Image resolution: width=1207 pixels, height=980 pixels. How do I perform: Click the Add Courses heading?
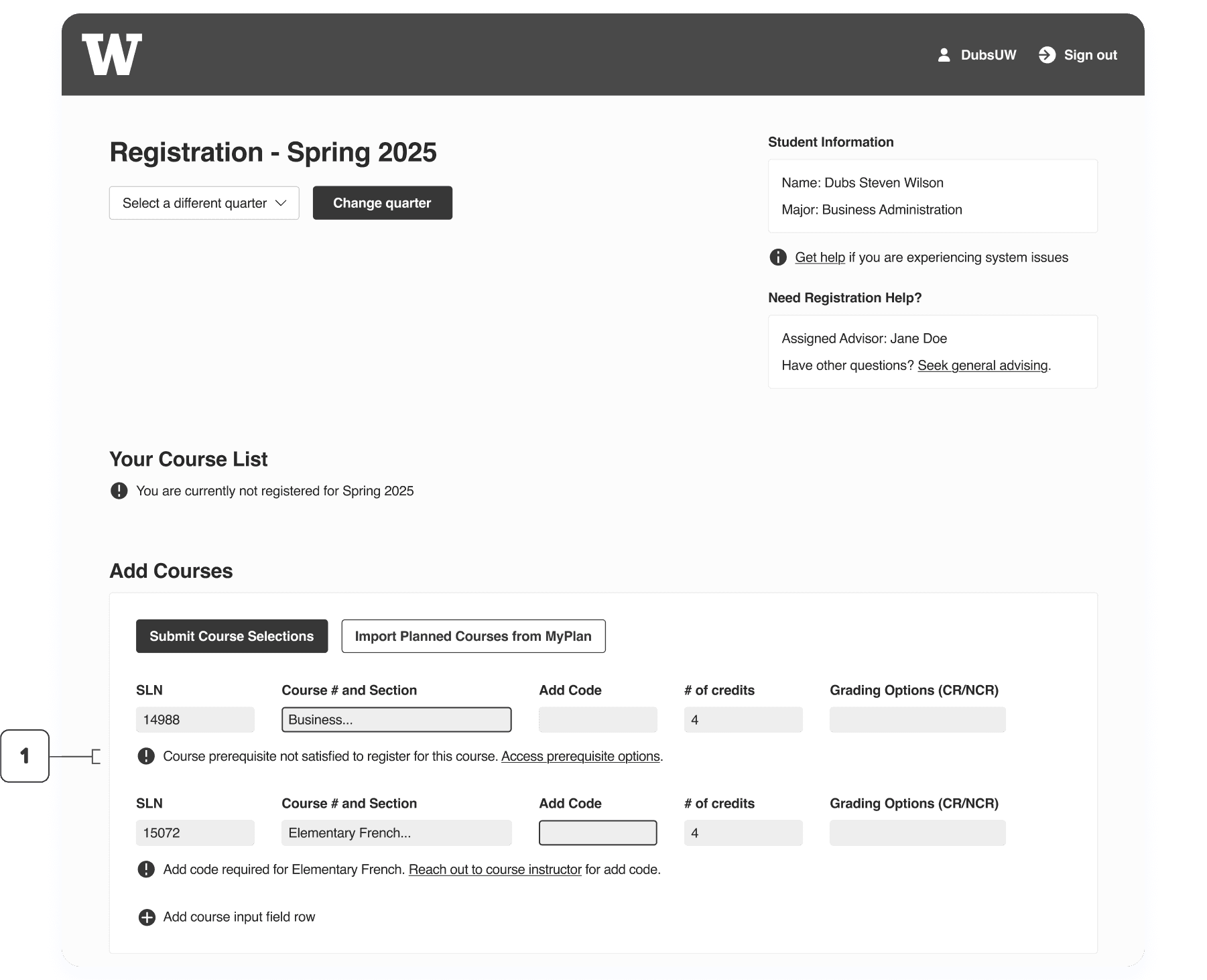pyautogui.click(x=171, y=571)
